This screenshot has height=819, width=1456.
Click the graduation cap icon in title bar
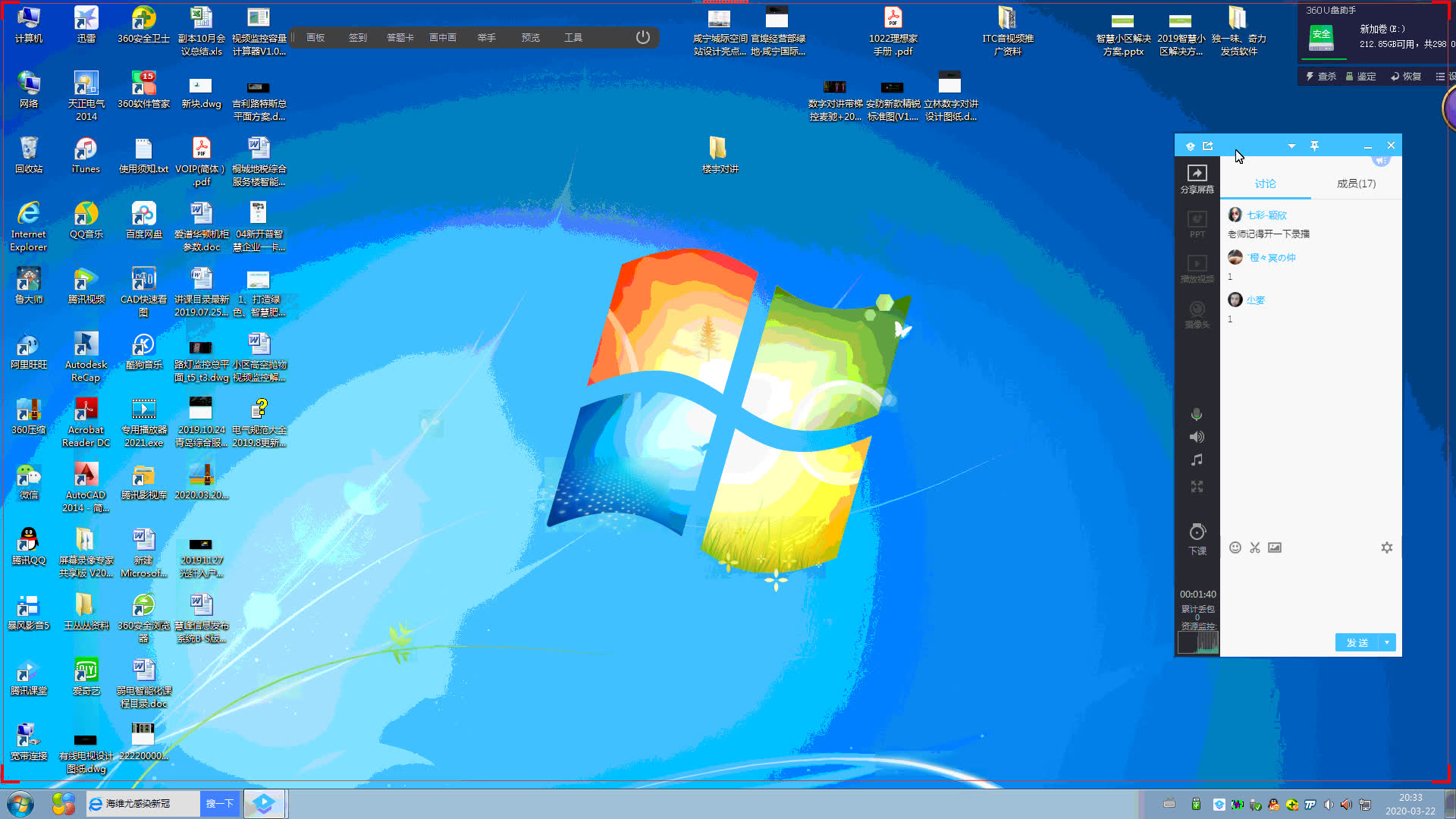point(1191,146)
